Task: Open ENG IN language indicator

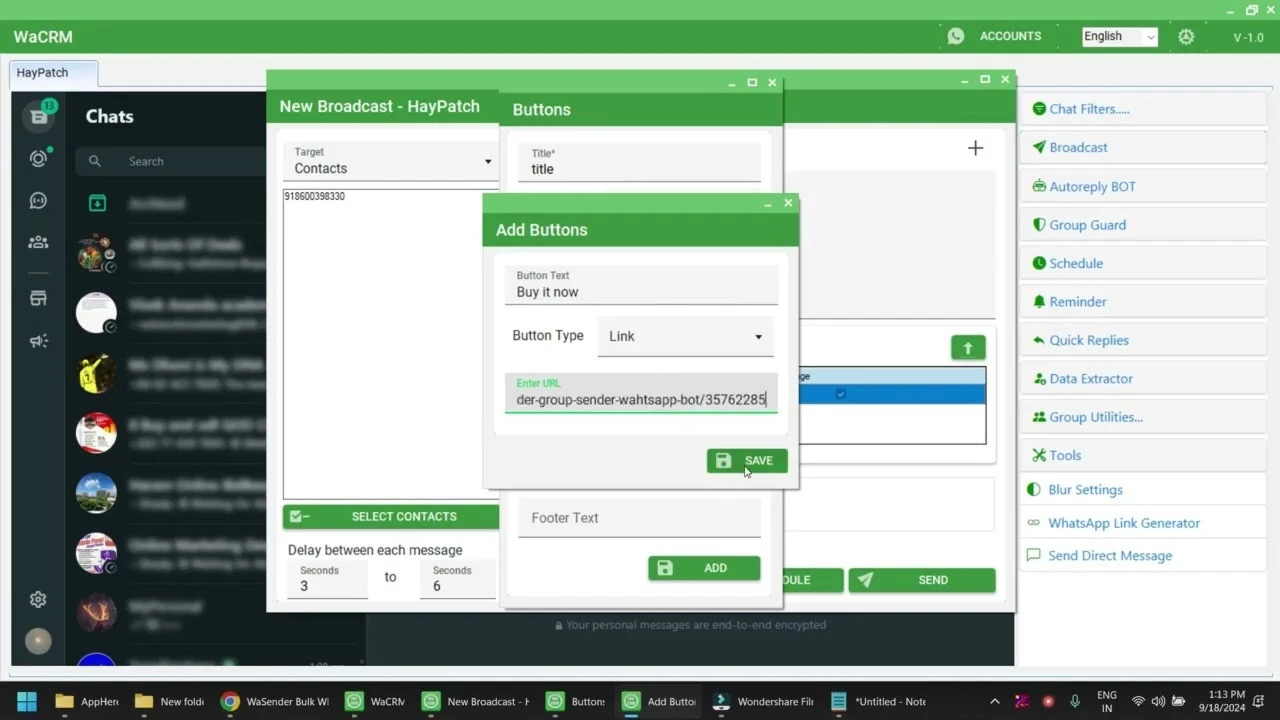Action: (1106, 701)
